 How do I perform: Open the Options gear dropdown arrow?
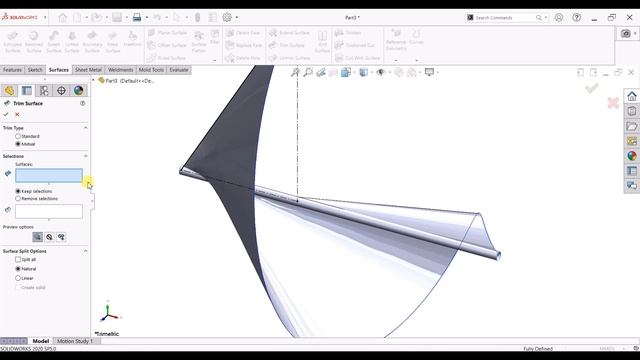tap(237, 18)
